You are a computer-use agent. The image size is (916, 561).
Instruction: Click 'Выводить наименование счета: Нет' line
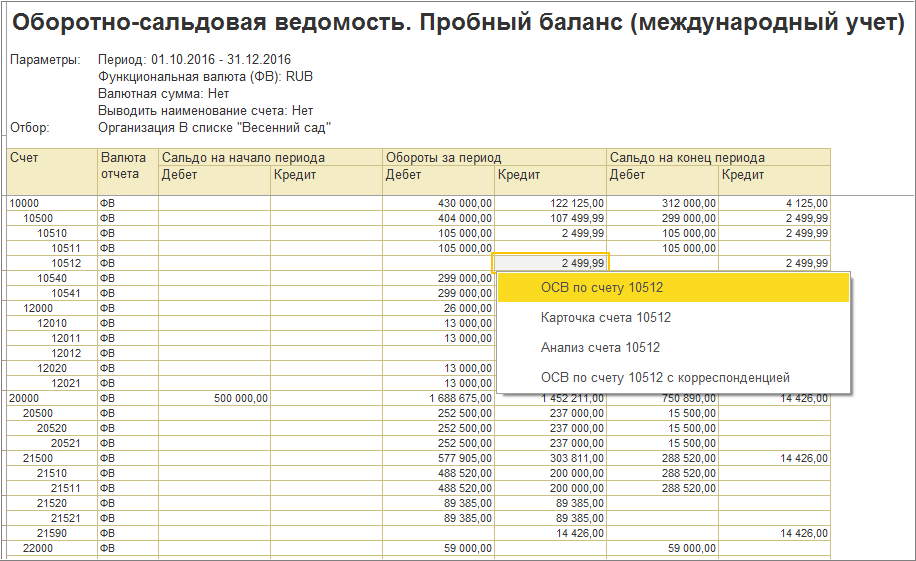pyautogui.click(x=206, y=110)
